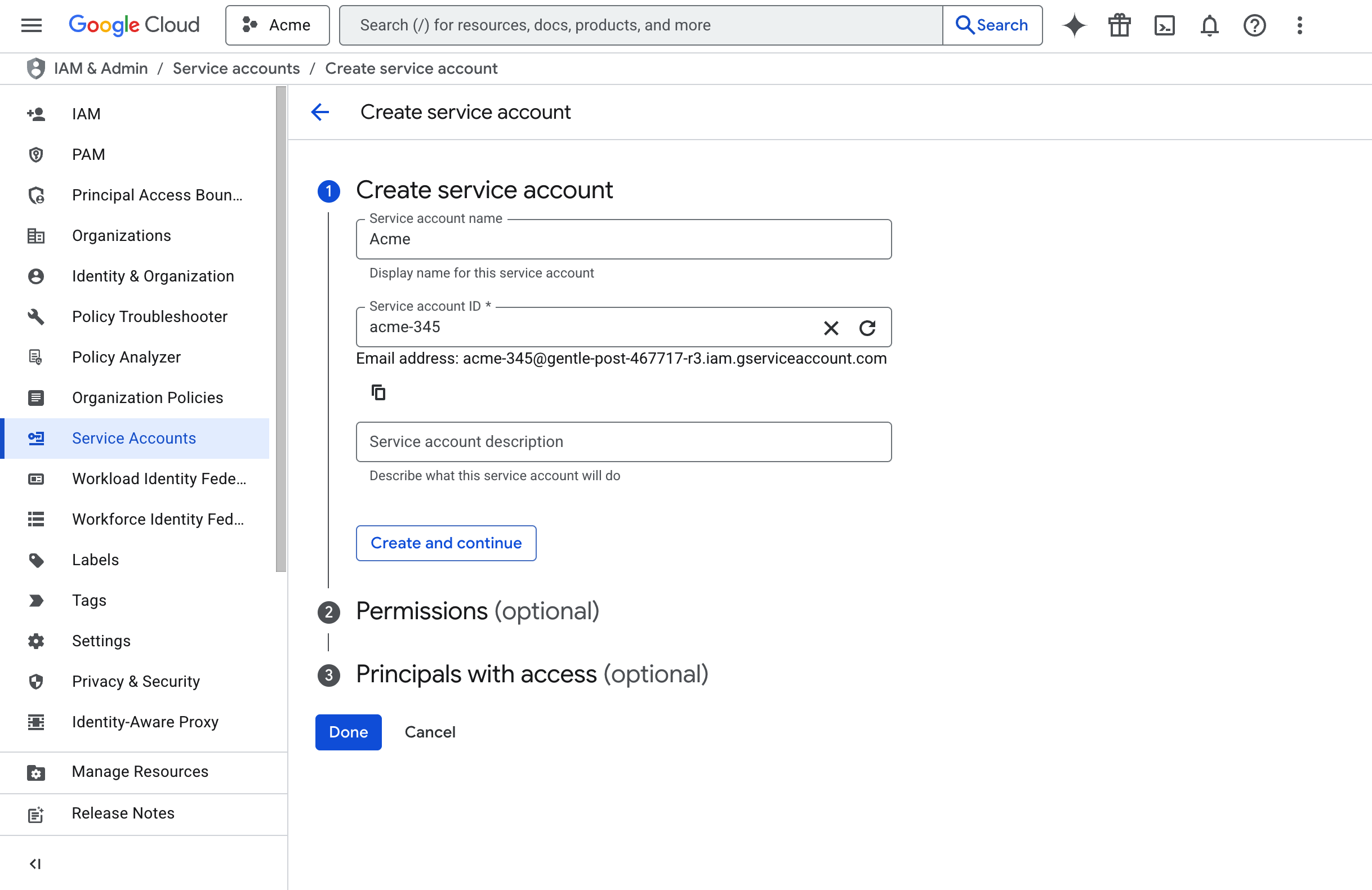Click the sidebar vertical scrollbar

[280, 328]
